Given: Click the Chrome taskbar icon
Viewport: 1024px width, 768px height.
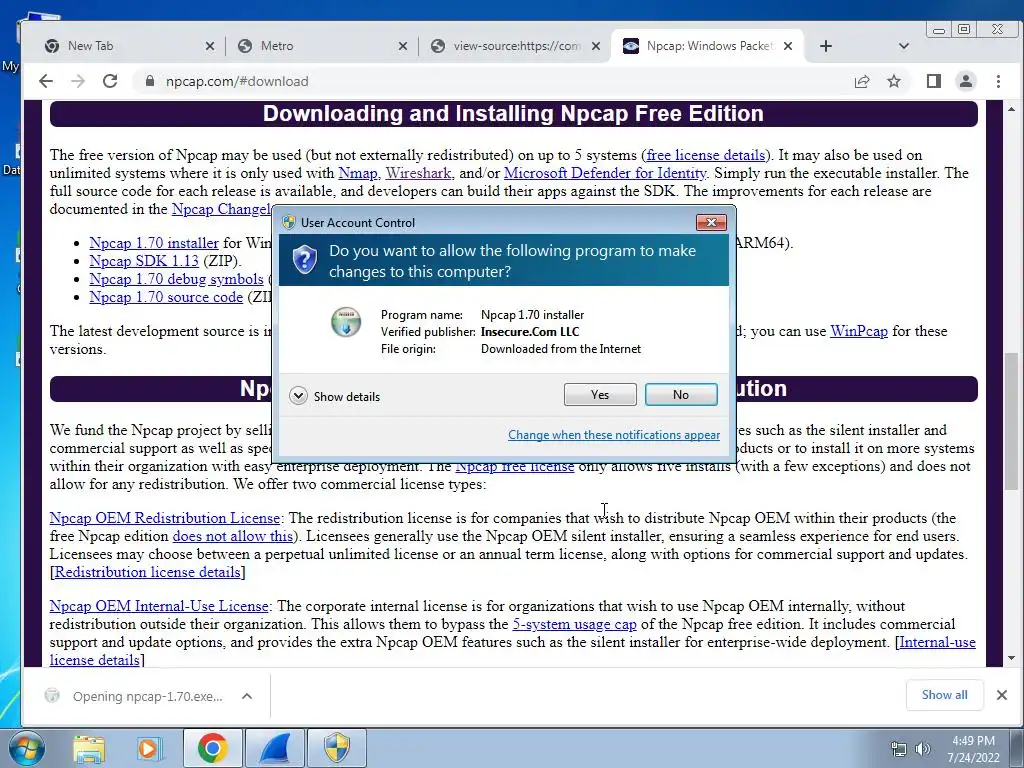Looking at the screenshot, I should (212, 748).
